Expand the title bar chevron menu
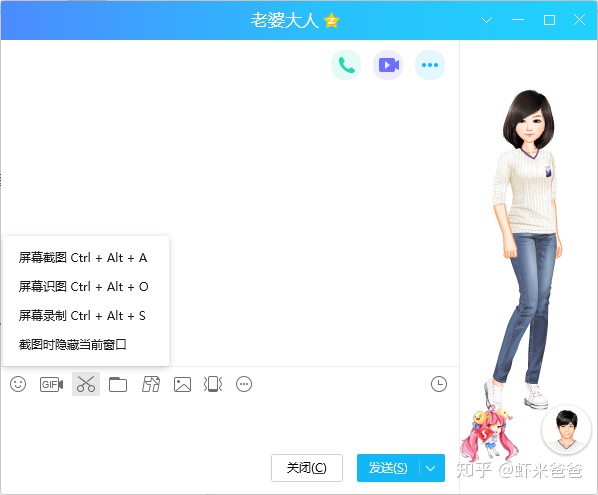This screenshot has height=495, width=598. (486, 20)
